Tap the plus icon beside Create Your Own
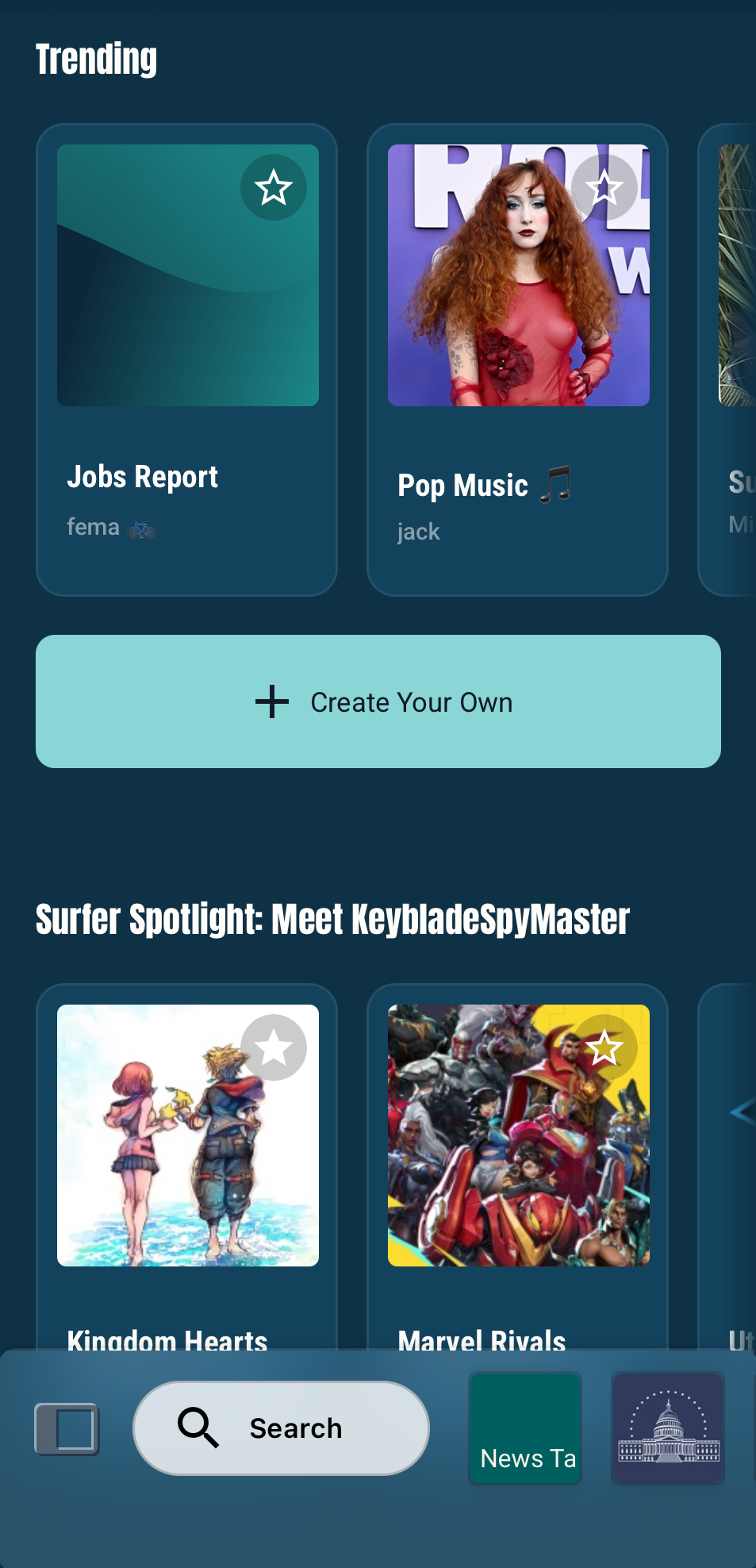This screenshot has height=1568, width=756. [x=272, y=701]
